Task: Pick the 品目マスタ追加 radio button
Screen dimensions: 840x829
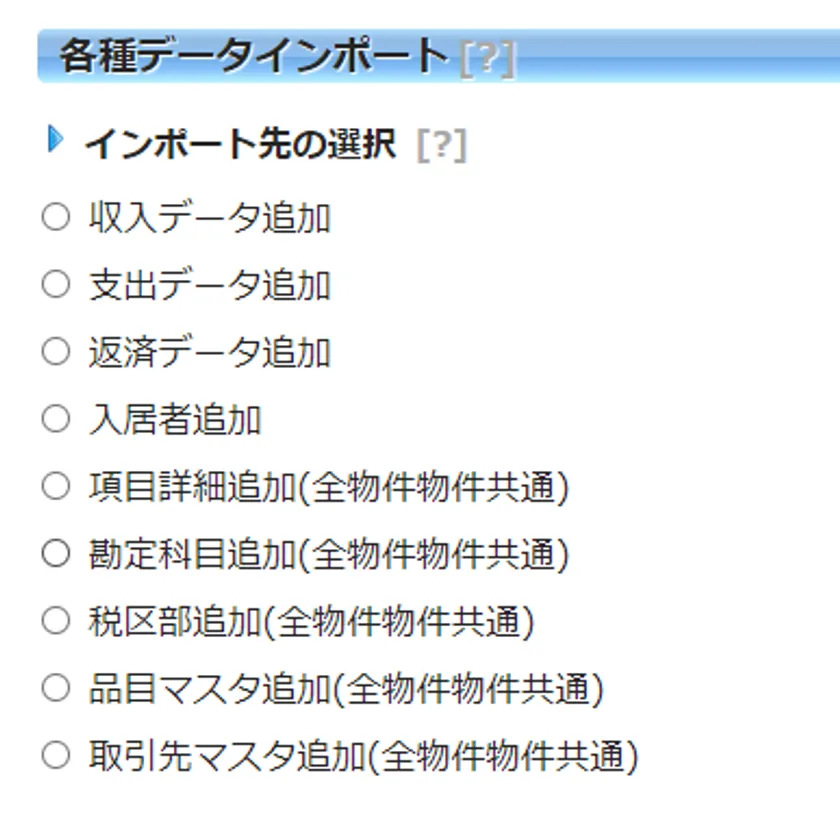Action: point(56,688)
